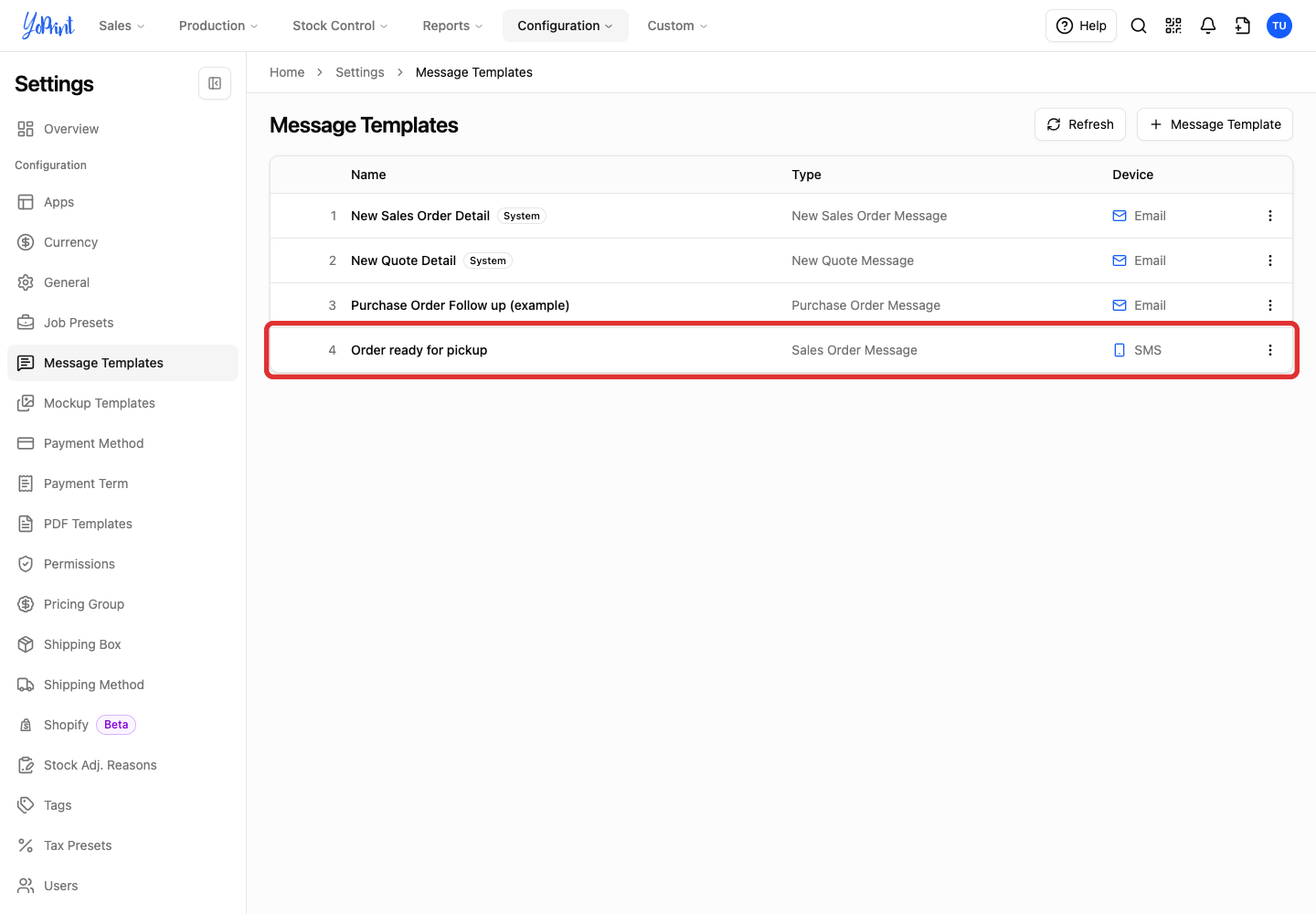
Task: Open row options for New Quote Detail
Action: (x=1270, y=260)
